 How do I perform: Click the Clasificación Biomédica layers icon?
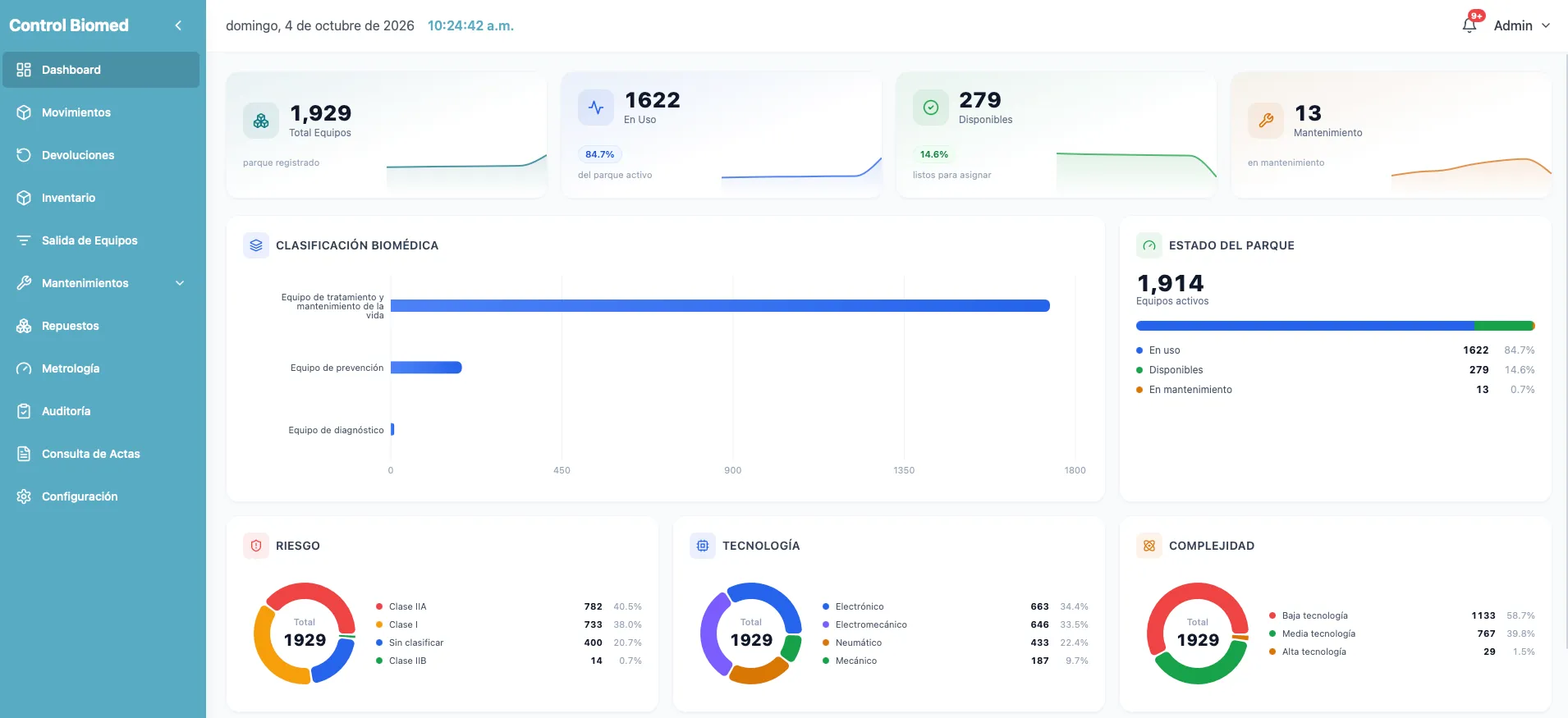tap(256, 245)
